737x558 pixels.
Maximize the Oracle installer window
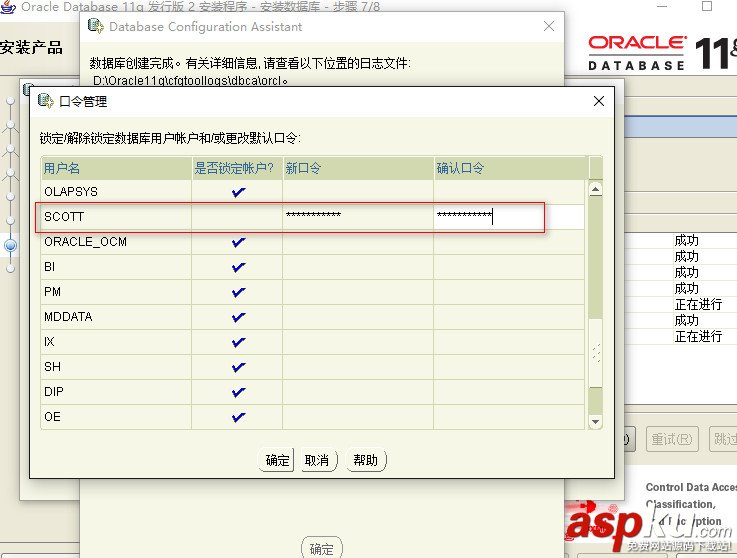click(706, 6)
